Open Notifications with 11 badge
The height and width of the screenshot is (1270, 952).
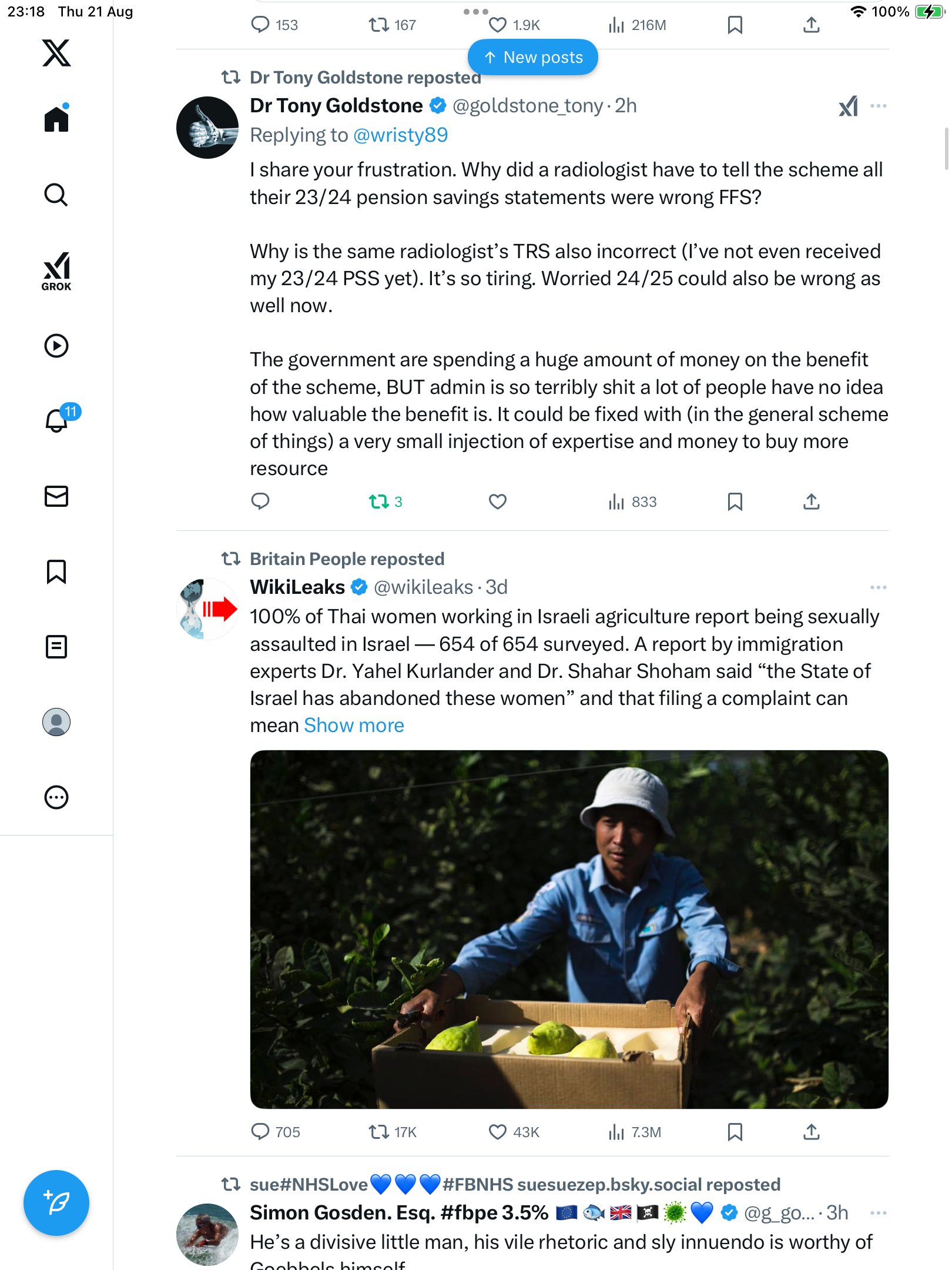58,420
